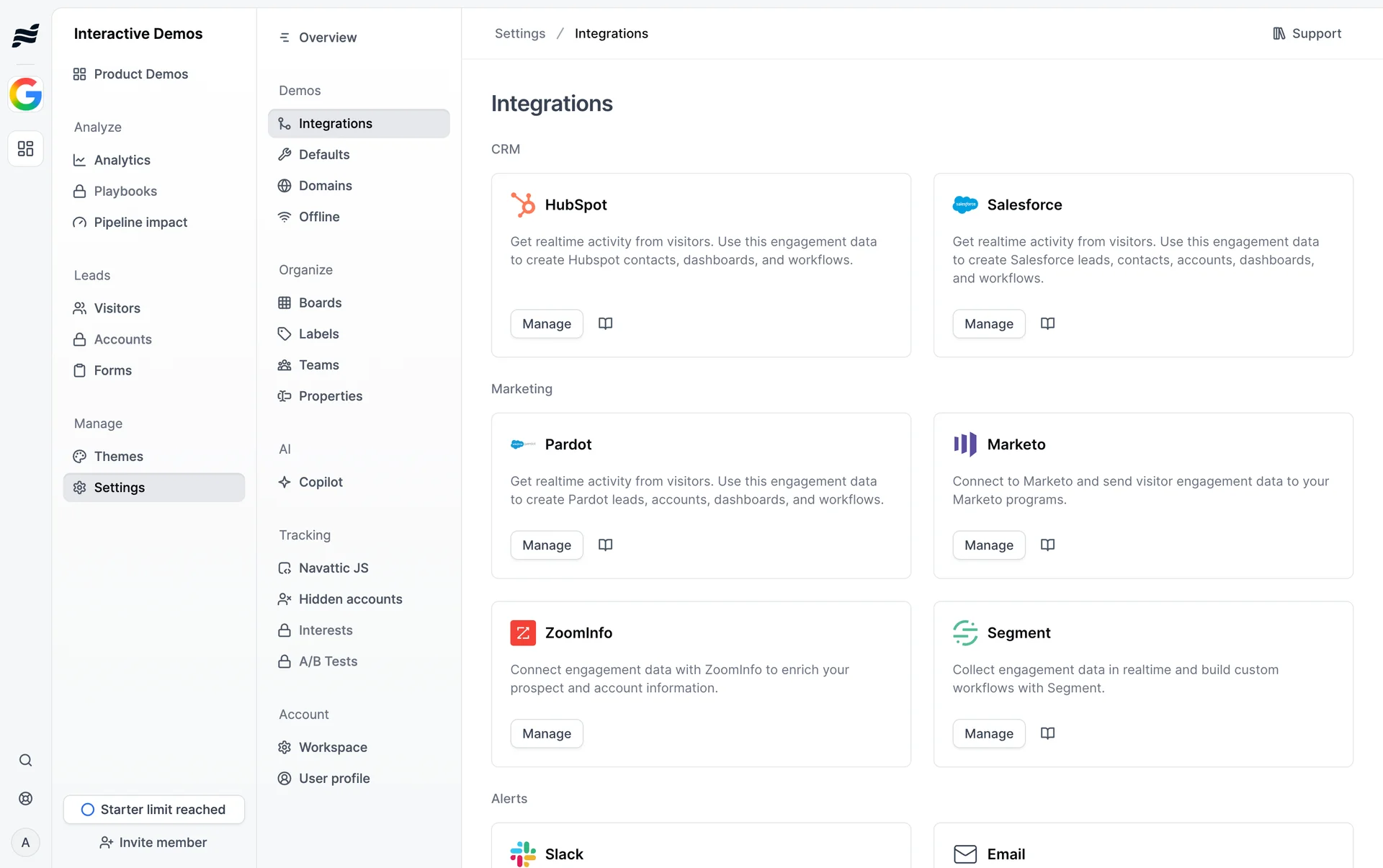Open Hidden accounts tracking settings

tap(350, 599)
